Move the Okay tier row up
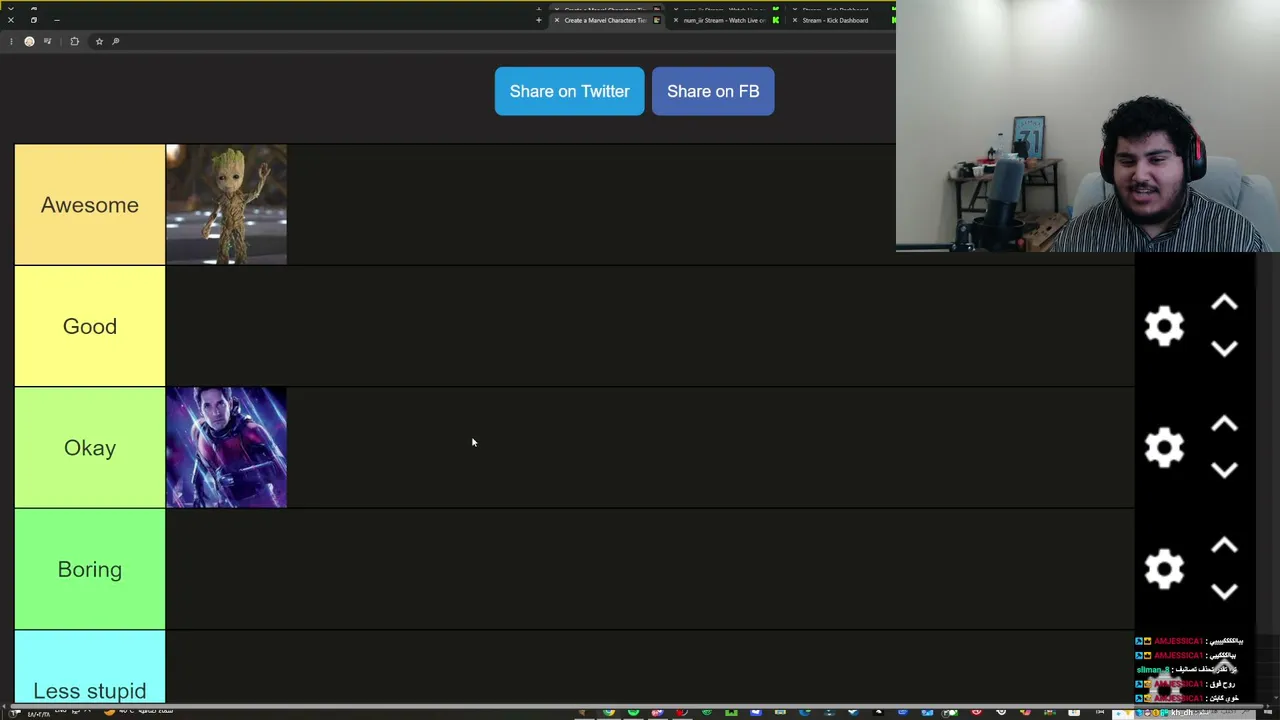The image size is (1280, 720). tap(1224, 424)
